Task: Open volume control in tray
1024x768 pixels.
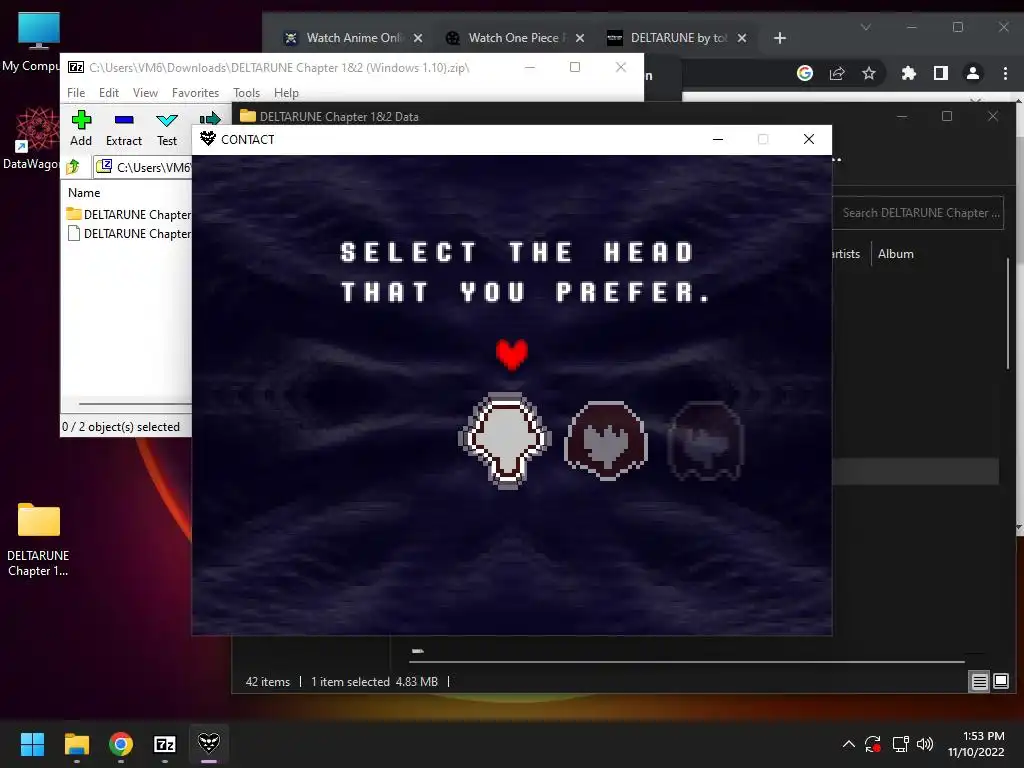Action: click(925, 744)
